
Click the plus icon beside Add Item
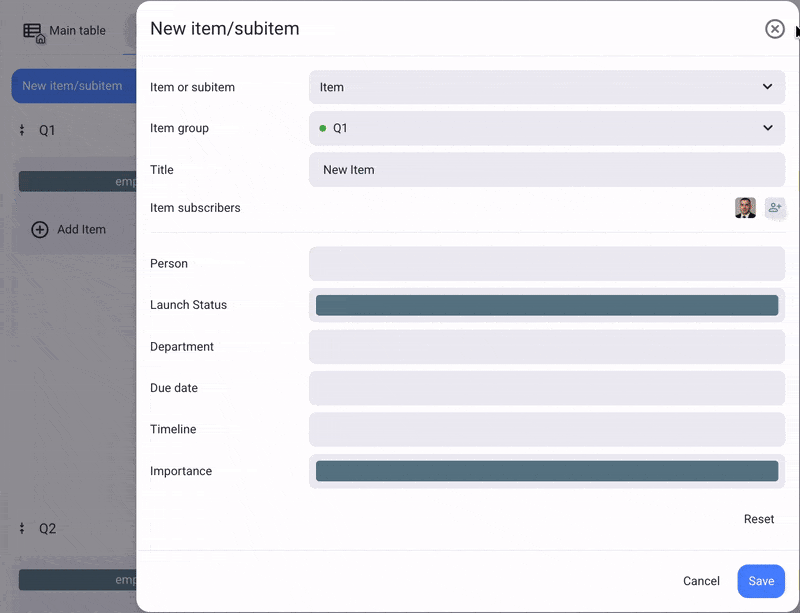[x=40, y=229]
